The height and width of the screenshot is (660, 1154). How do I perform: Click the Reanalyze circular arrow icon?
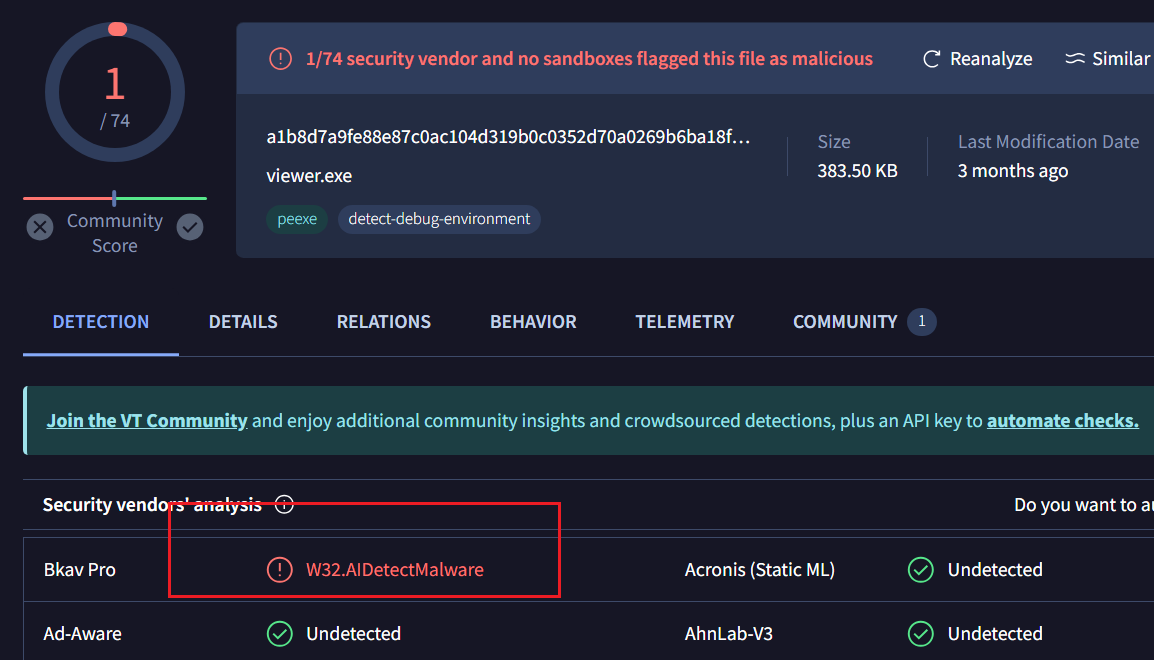pos(931,59)
